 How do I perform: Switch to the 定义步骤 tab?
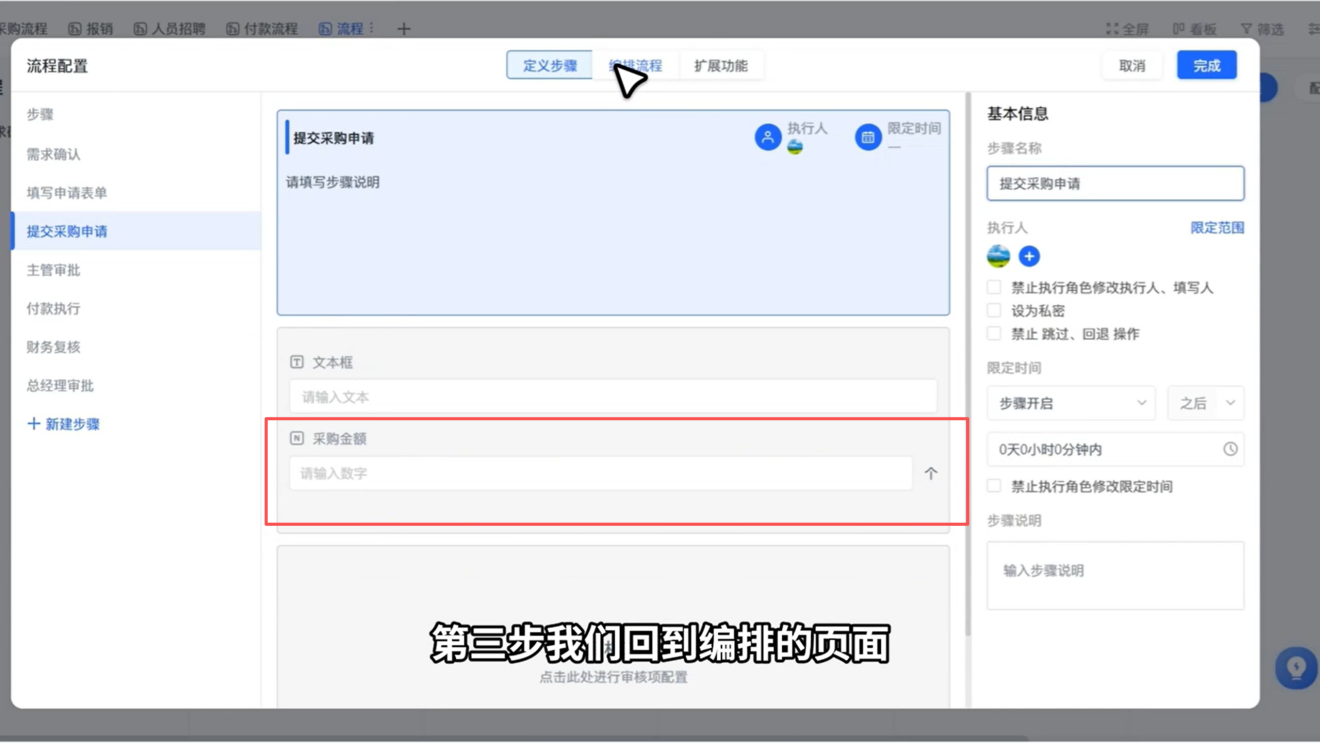549,65
